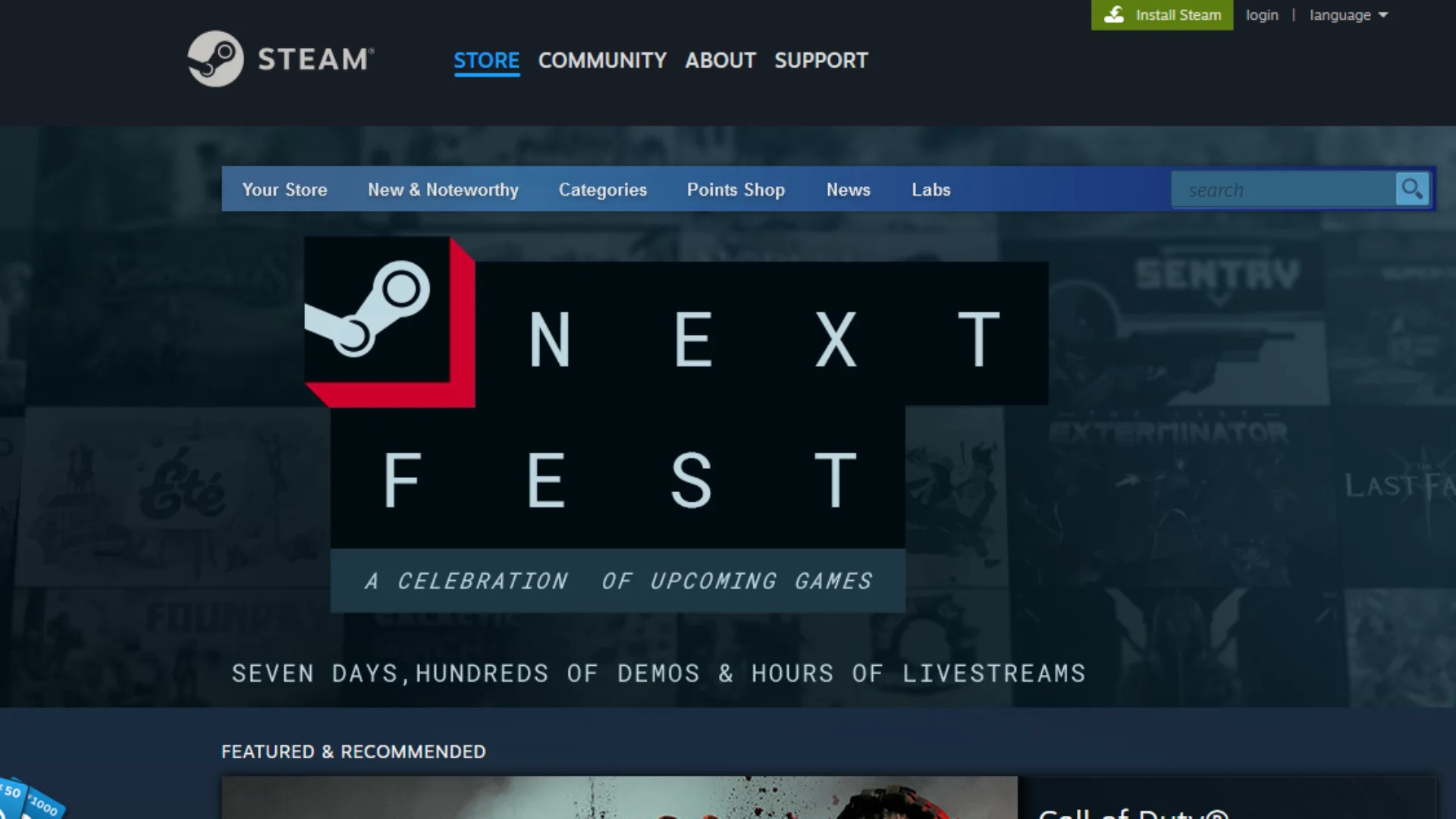Click the search magnifier icon

pyautogui.click(x=1412, y=189)
